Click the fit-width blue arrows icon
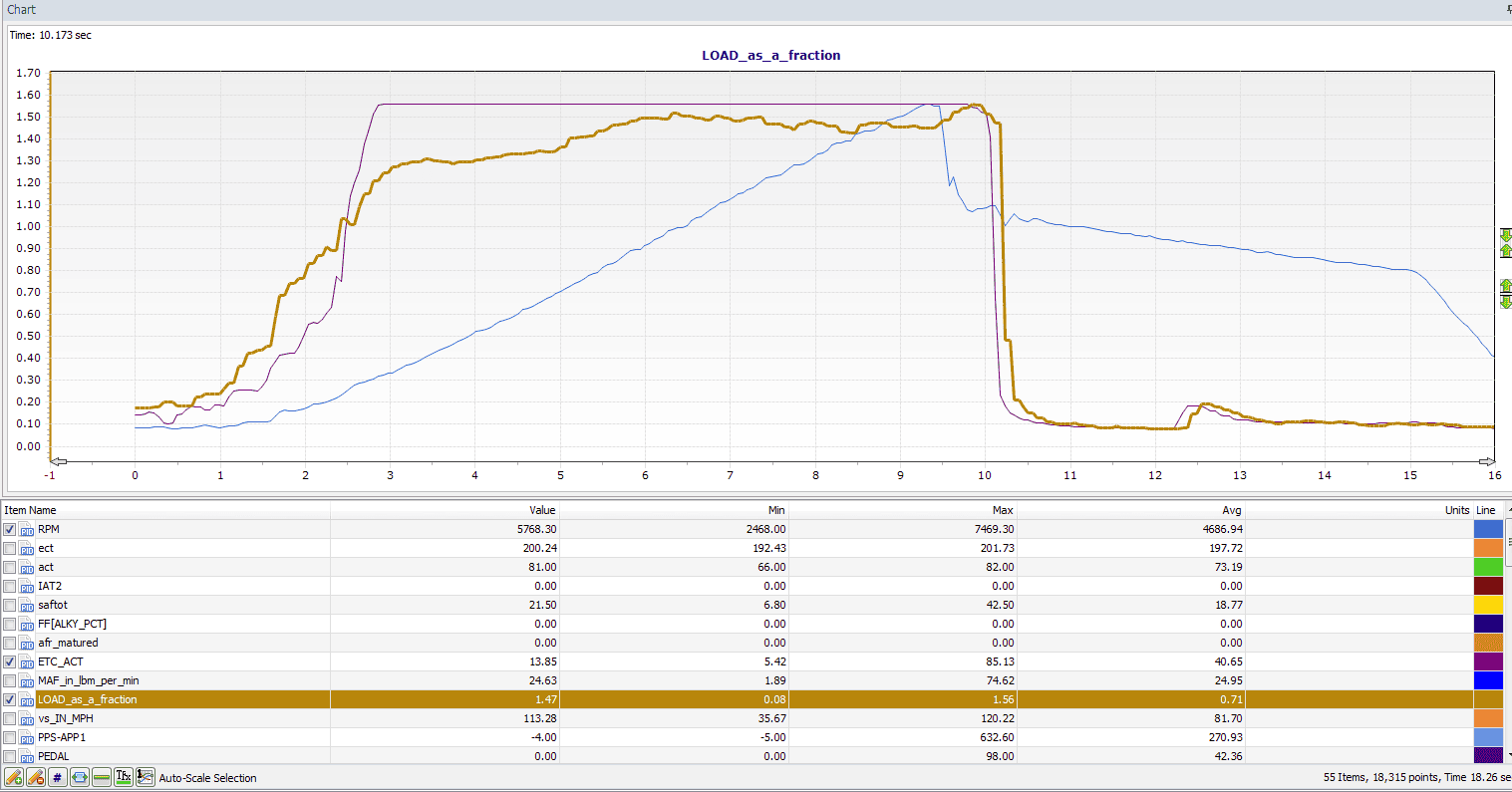Screen dimensions: 1512x792 [x=80, y=777]
